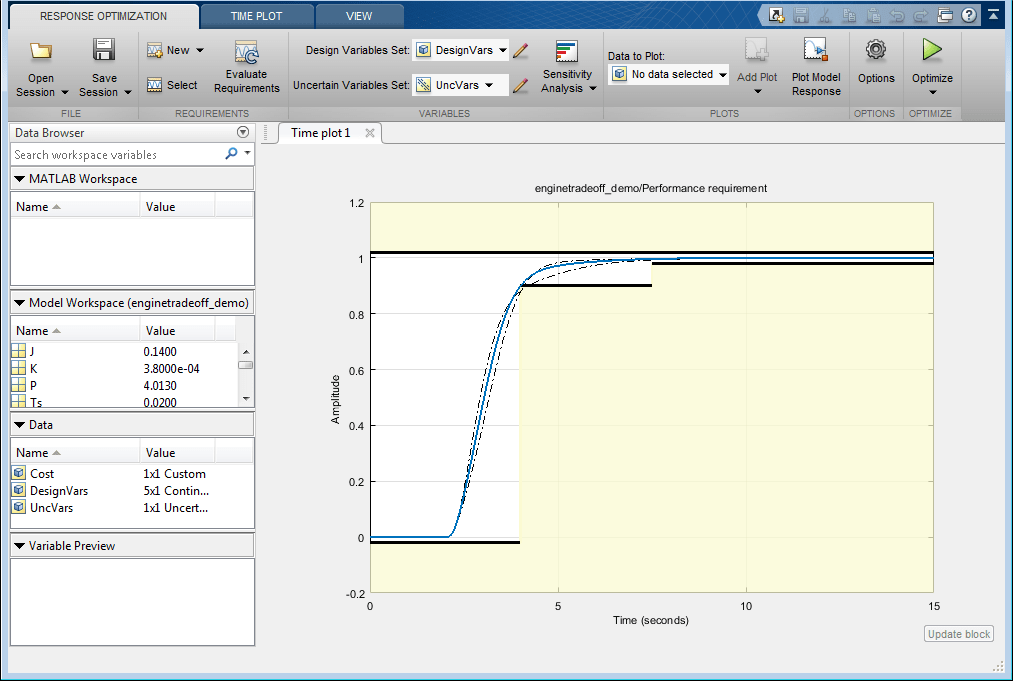1013x681 pixels.
Task: Expand the Variable Preview section
Action: click(20, 546)
